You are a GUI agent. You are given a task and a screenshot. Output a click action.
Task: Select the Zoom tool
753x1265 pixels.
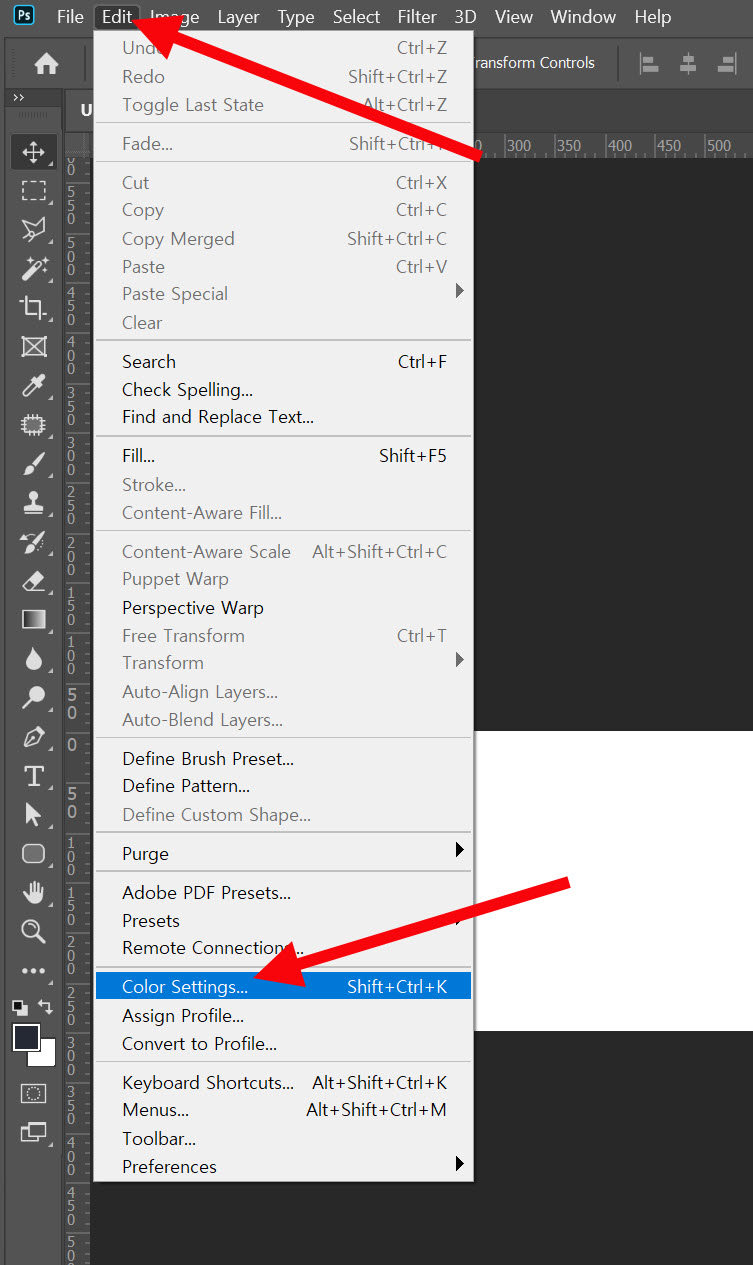point(34,932)
